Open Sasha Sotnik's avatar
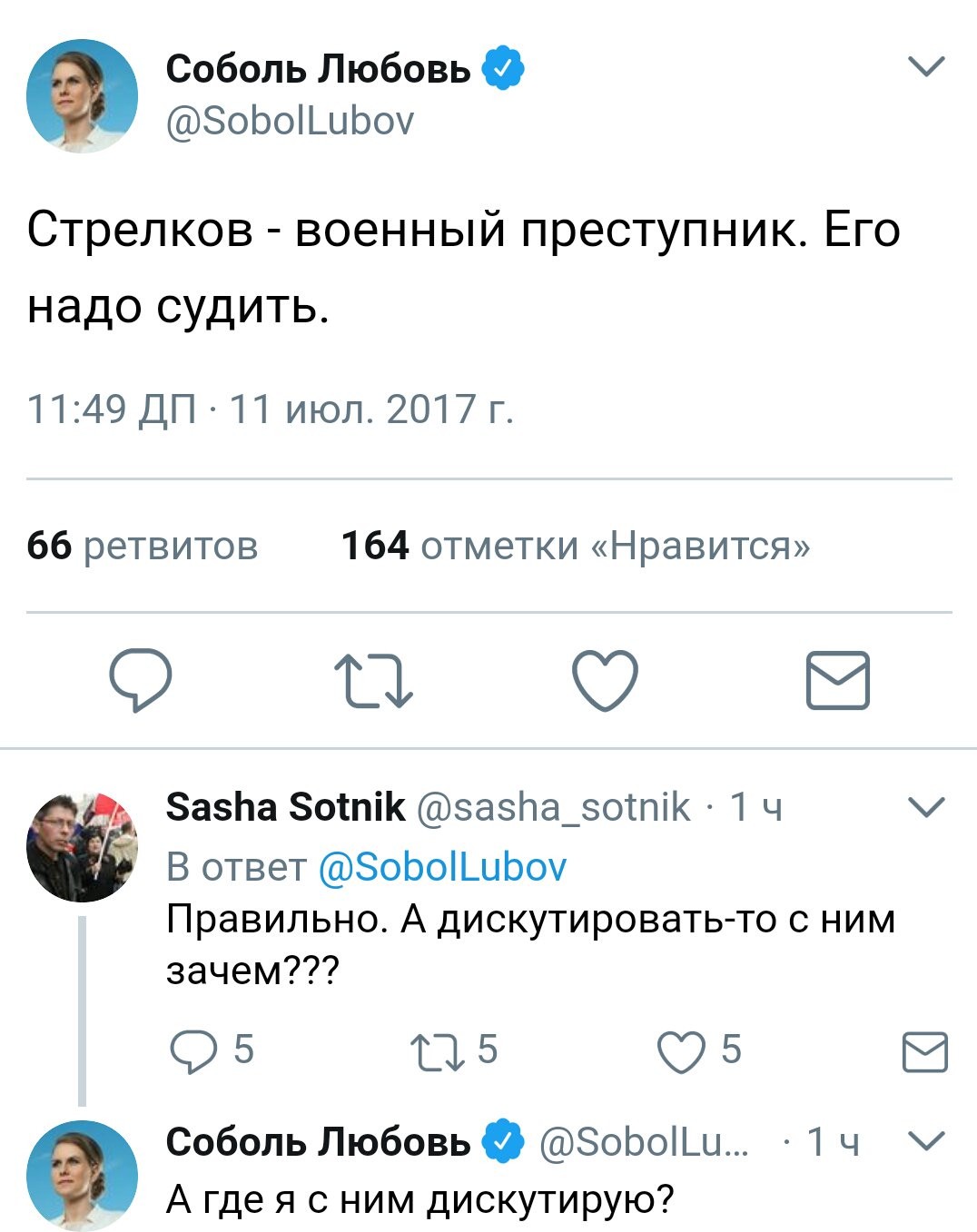 point(82,846)
